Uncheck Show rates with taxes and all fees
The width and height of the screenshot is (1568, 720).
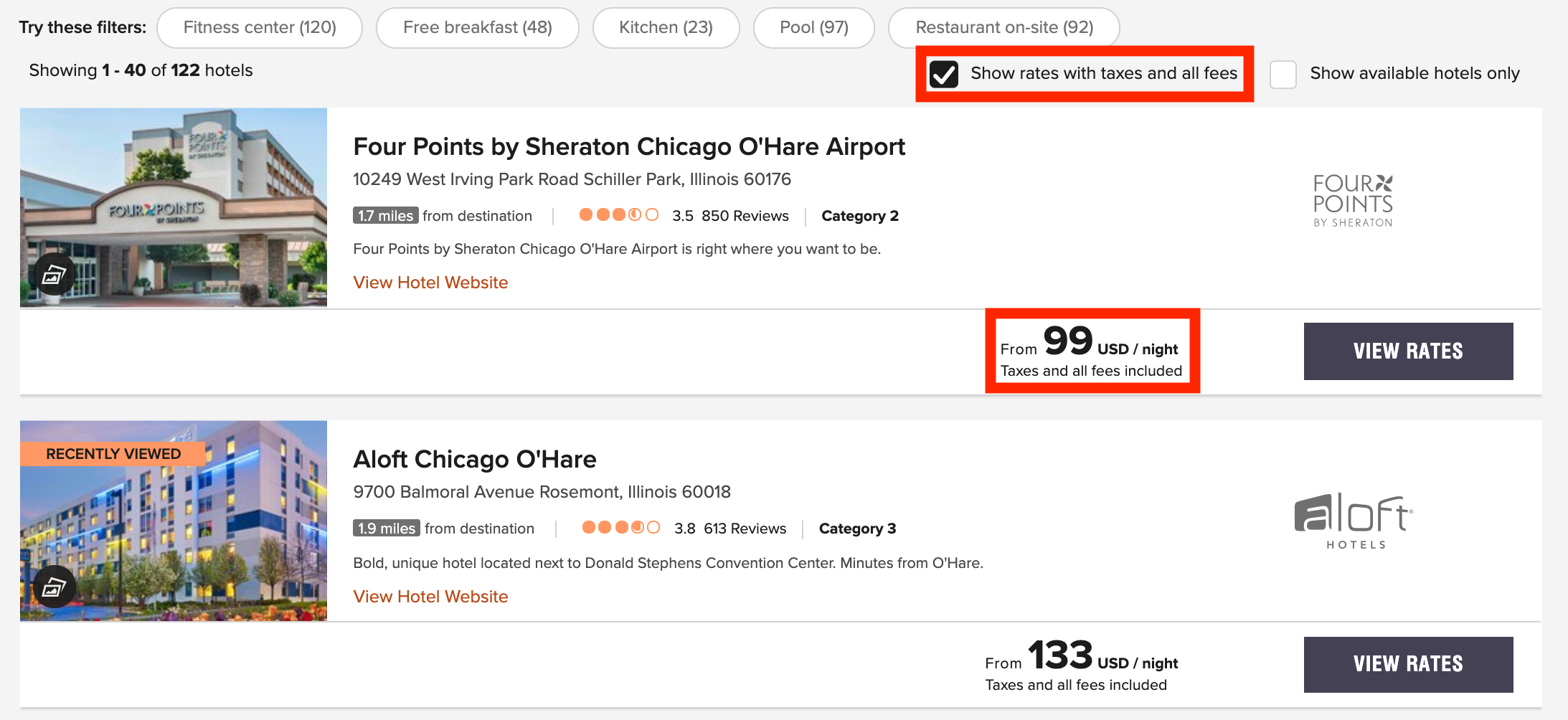[944, 74]
